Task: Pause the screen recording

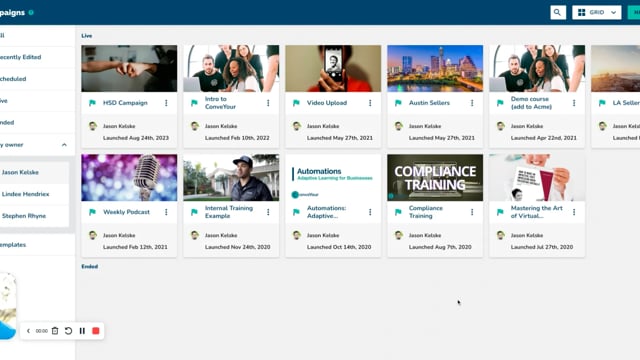Action: (x=82, y=331)
